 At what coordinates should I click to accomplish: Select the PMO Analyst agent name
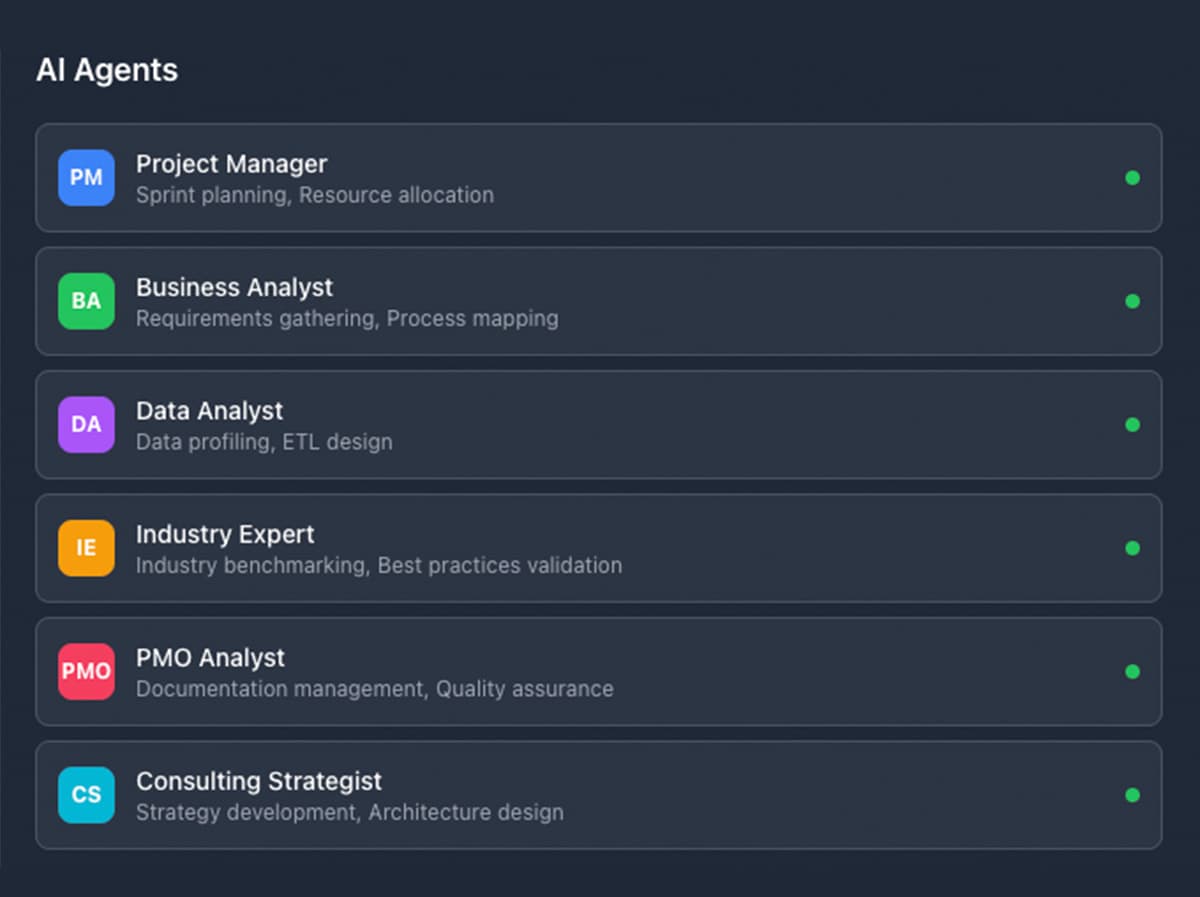point(210,658)
